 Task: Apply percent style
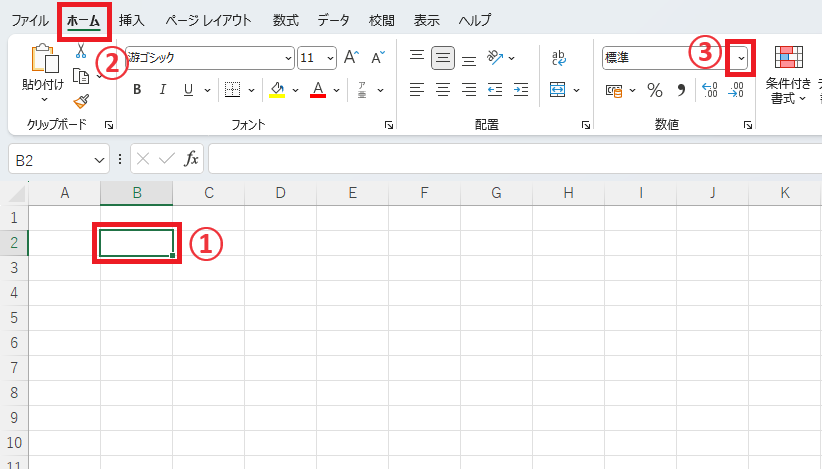click(655, 90)
